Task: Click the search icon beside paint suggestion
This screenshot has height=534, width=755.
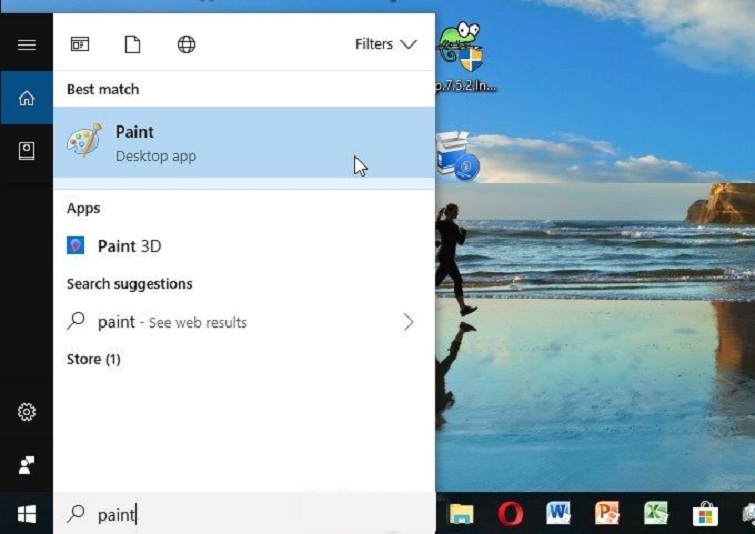Action: 76,321
